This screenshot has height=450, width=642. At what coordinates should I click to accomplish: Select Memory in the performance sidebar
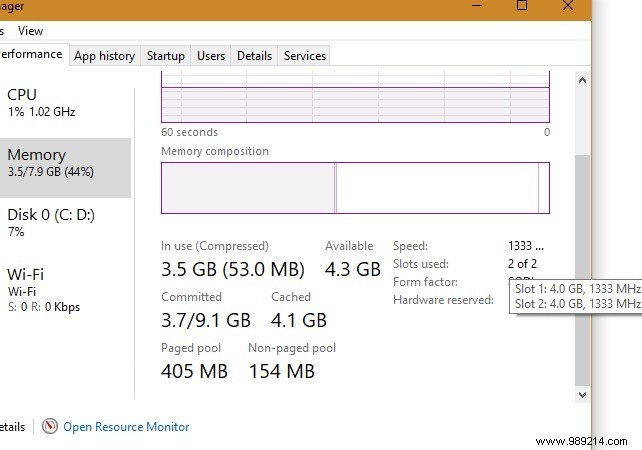pos(66,168)
